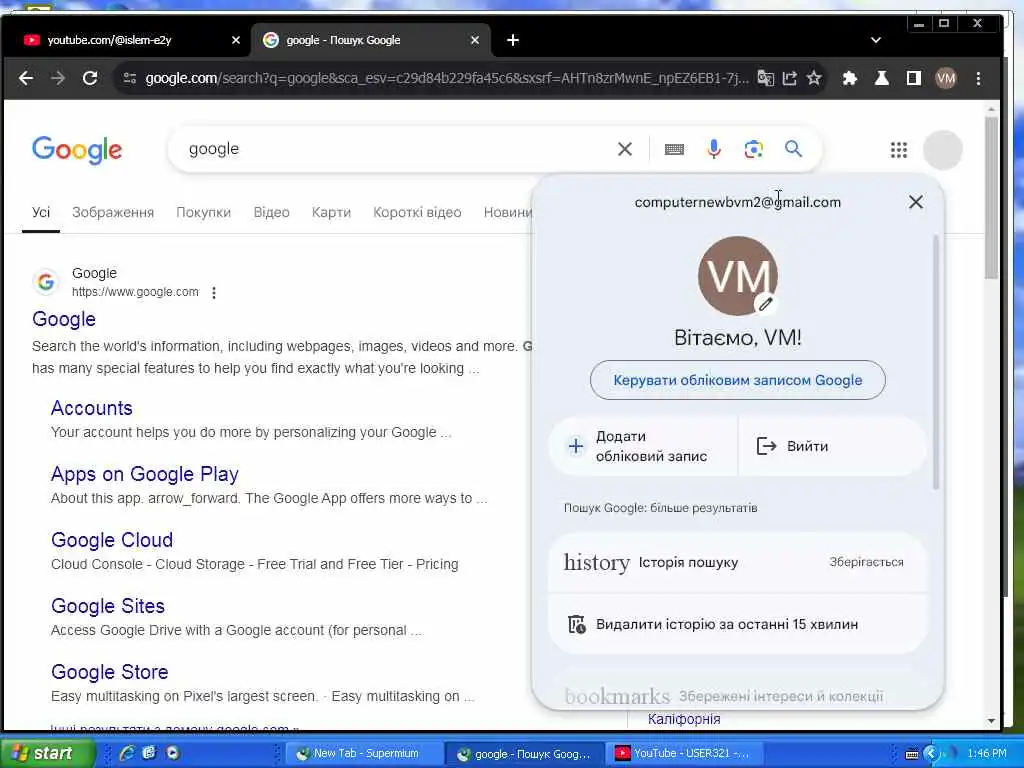1024x768 pixels.
Task: Edit profile picture via pencil icon
Action: coord(765,304)
